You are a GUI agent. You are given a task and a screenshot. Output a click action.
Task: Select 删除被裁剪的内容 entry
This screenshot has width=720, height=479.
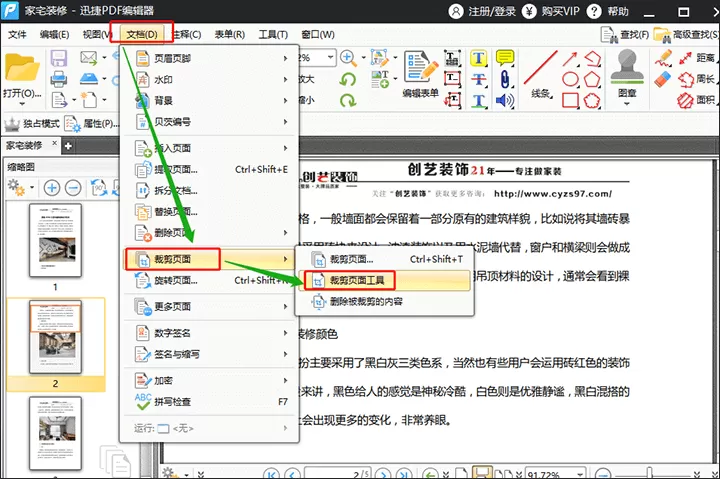[x=384, y=302]
